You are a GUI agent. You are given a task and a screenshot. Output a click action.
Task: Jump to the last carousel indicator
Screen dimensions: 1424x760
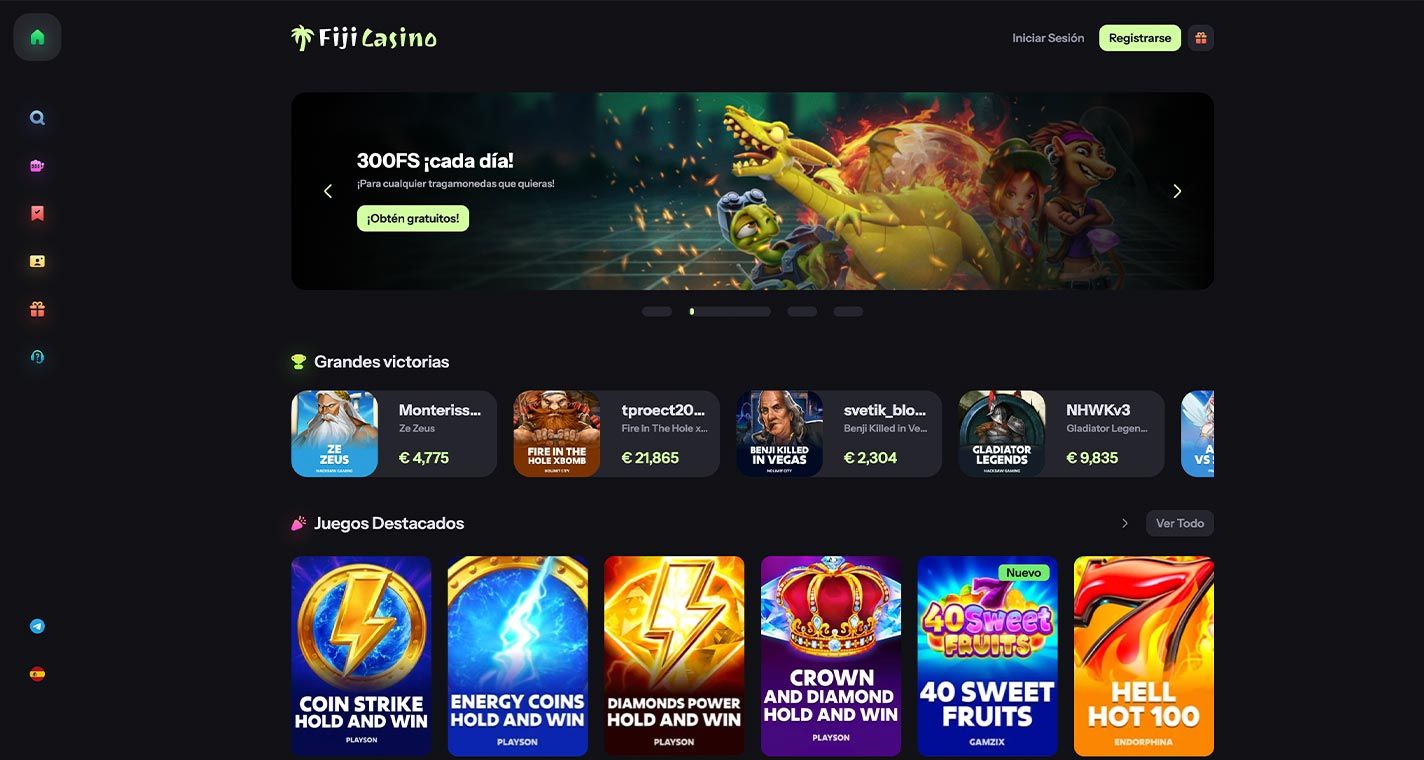[848, 312]
